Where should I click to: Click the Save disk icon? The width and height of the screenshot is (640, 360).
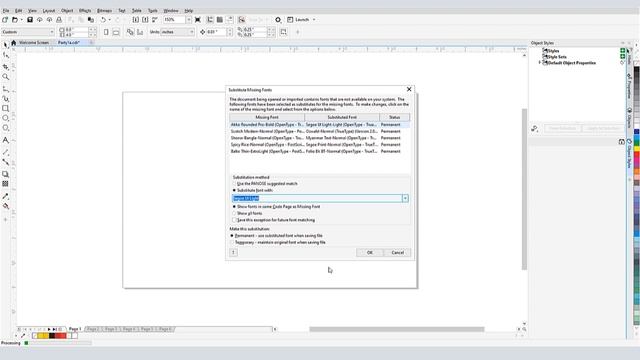click(30, 20)
